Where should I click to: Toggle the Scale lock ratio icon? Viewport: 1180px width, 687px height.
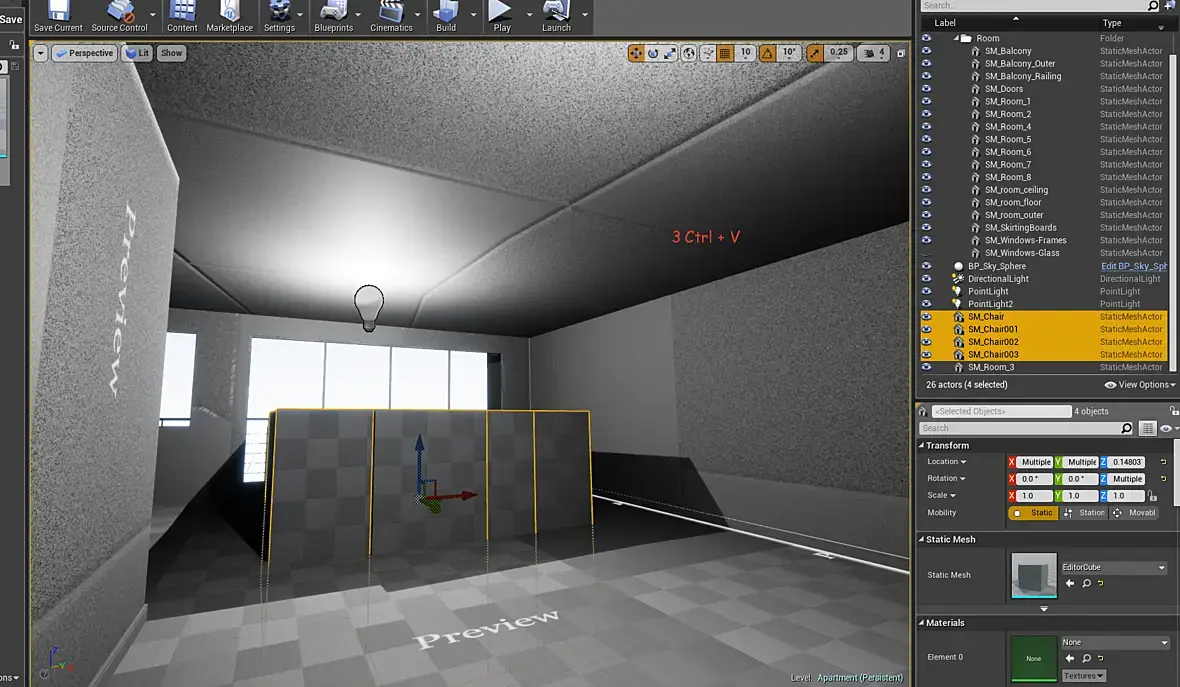[1152, 496]
